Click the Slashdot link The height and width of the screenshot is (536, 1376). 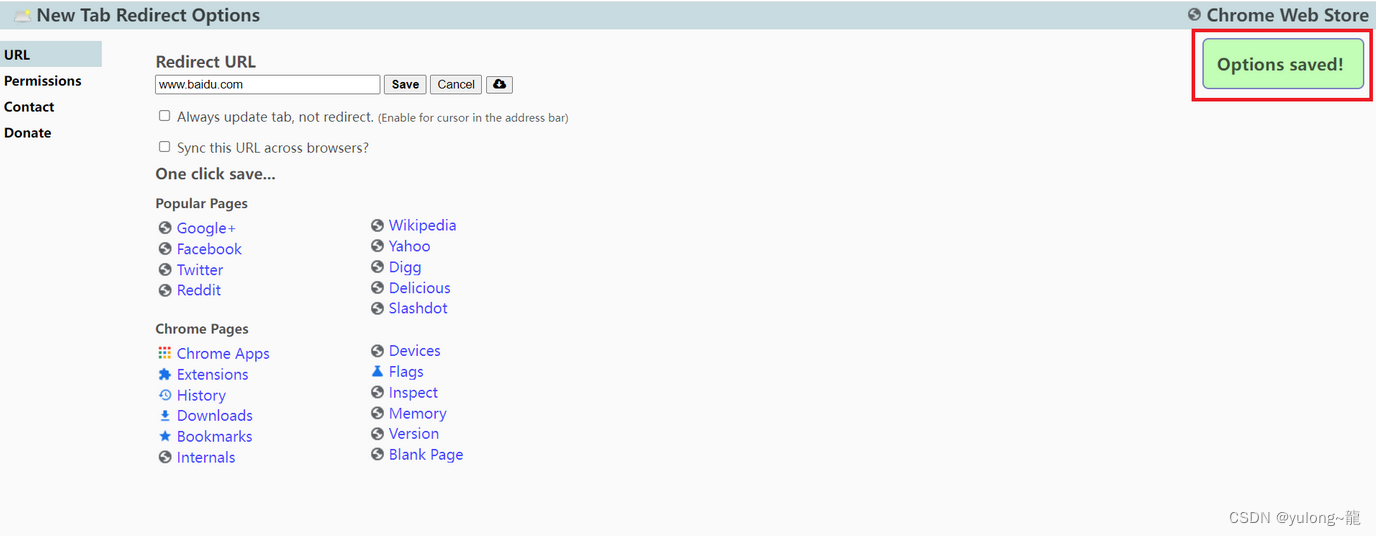418,308
